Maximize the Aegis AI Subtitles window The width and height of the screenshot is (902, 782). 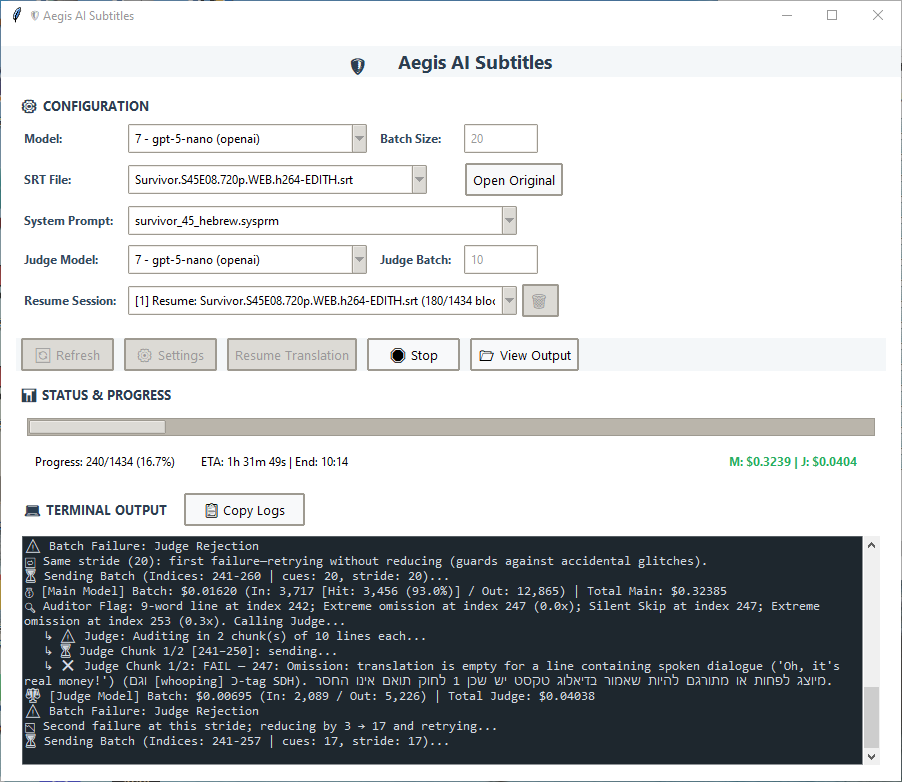click(832, 16)
